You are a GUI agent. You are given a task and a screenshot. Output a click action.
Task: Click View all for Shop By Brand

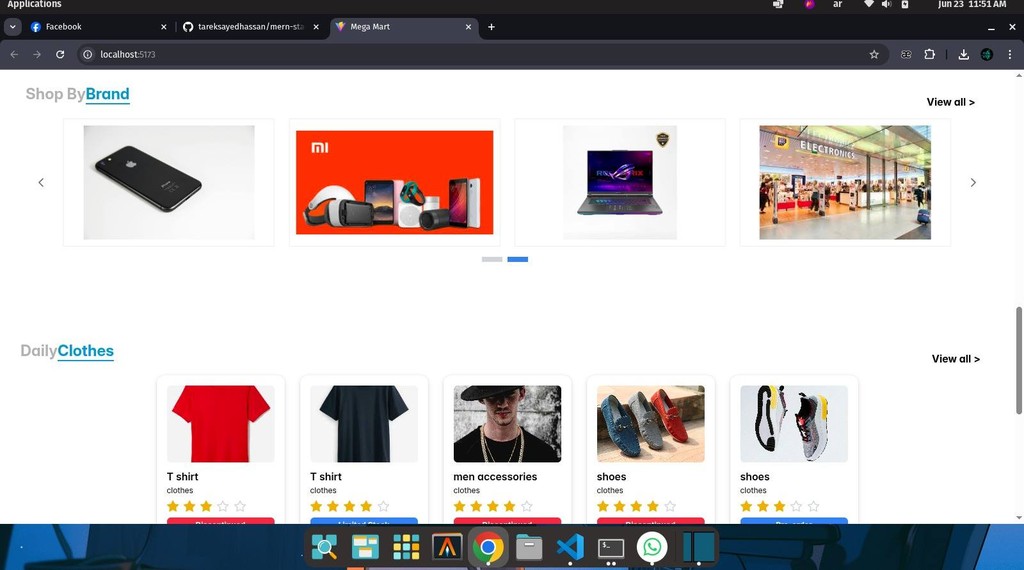tap(950, 102)
